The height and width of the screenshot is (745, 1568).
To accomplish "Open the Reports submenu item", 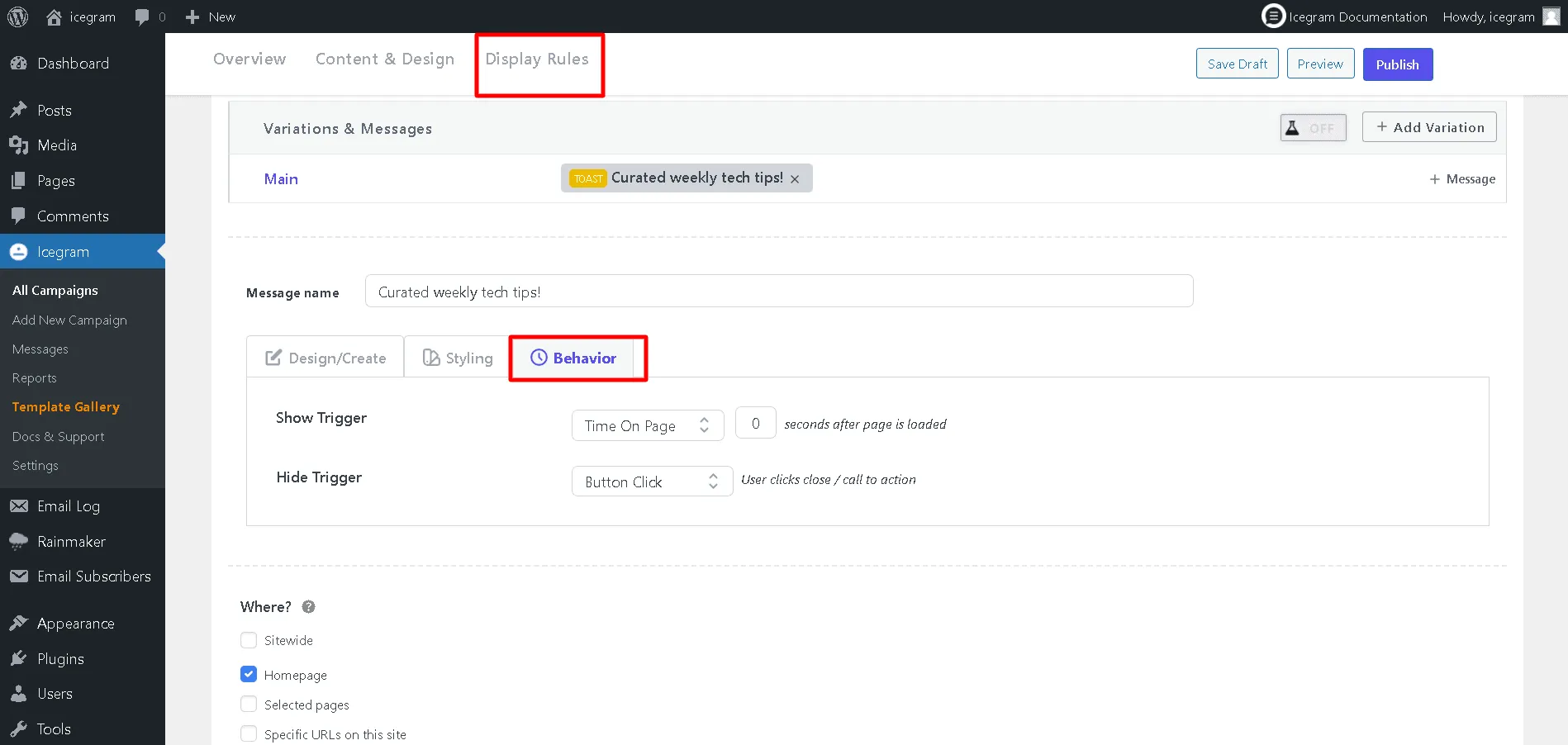I will 35,377.
